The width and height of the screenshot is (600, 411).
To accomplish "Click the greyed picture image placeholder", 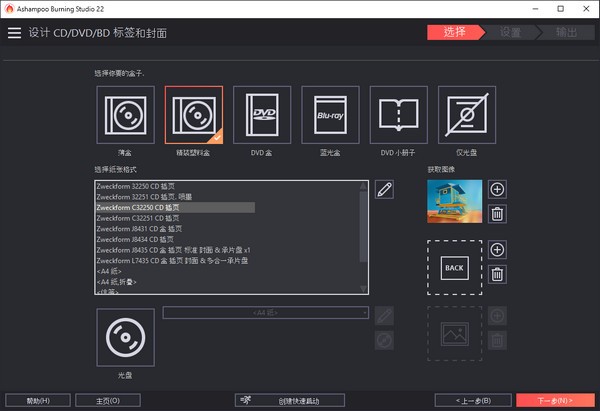I will click(455, 333).
